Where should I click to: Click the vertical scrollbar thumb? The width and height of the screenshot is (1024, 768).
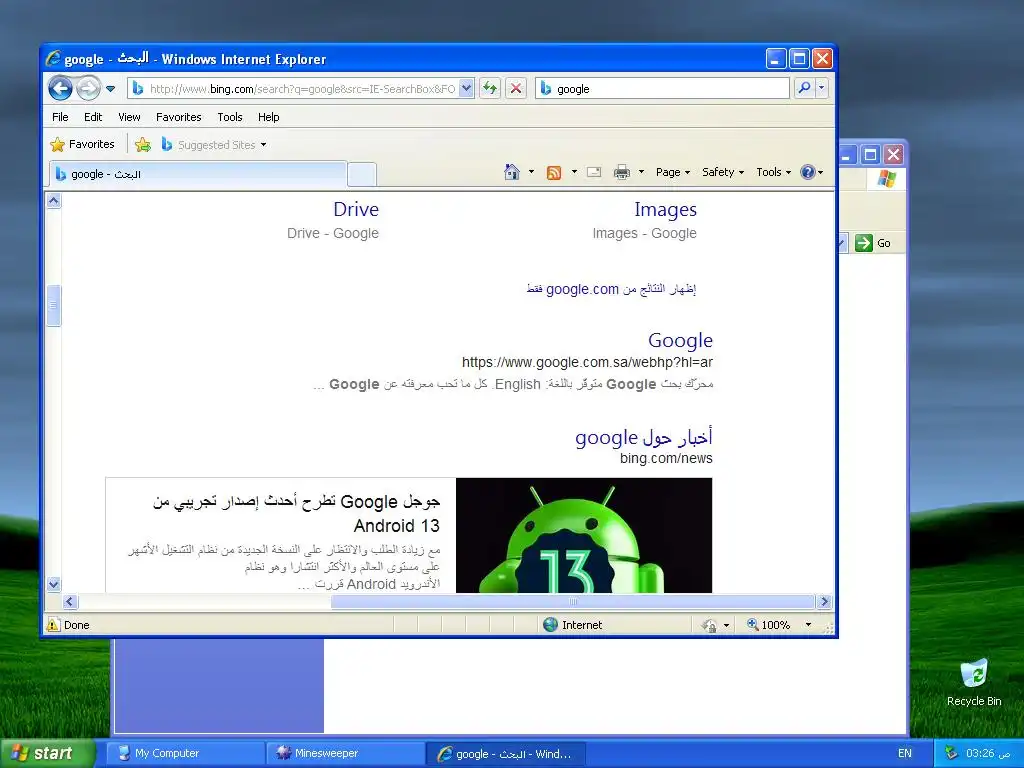coord(54,305)
